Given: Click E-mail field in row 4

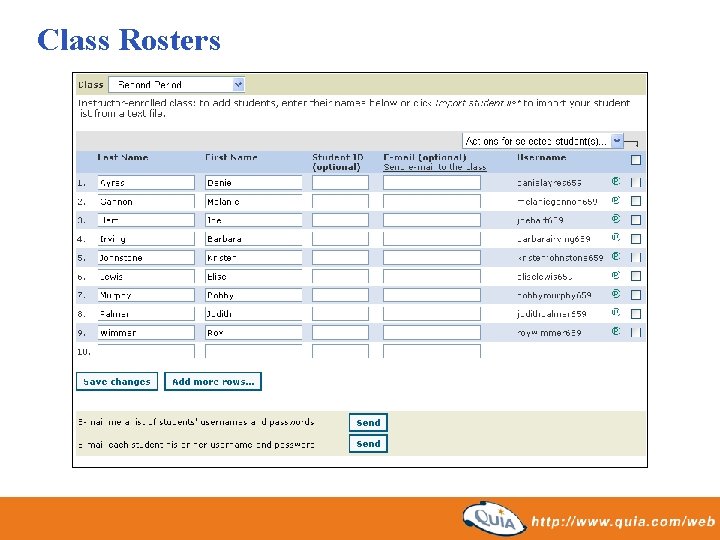Looking at the screenshot, I should [432, 239].
